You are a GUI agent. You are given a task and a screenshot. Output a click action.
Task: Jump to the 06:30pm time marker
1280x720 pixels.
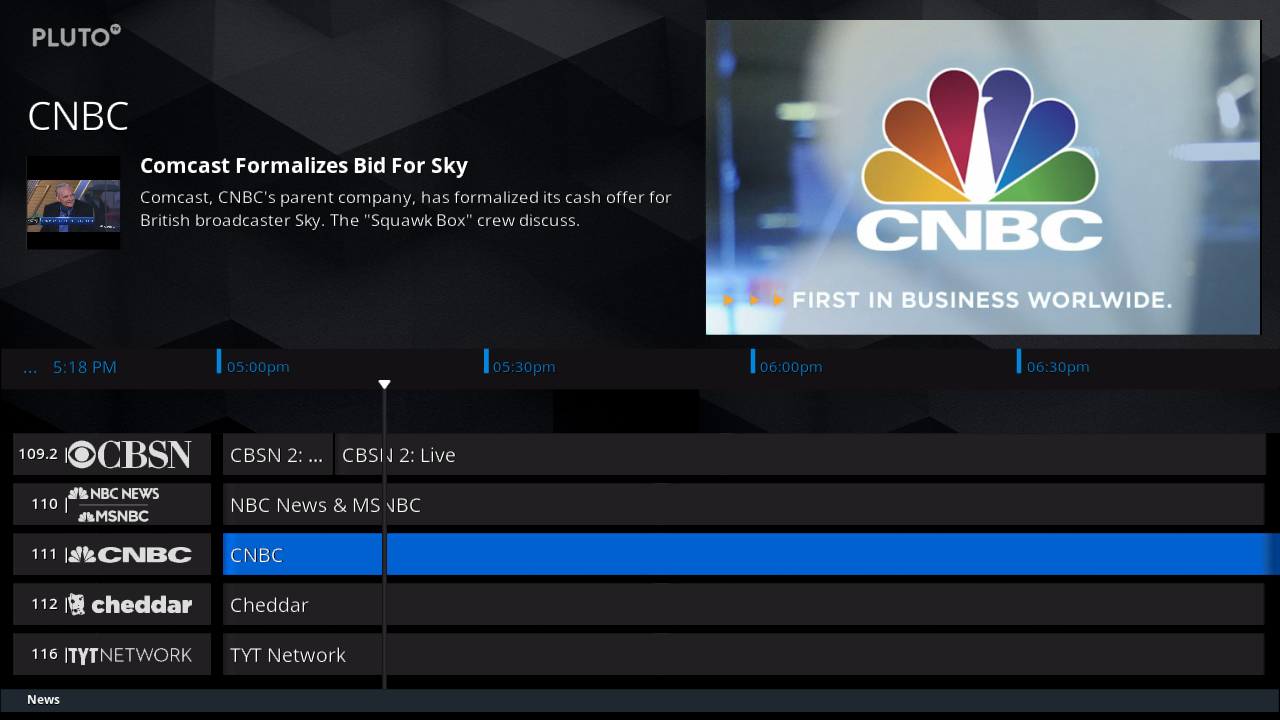point(1057,367)
